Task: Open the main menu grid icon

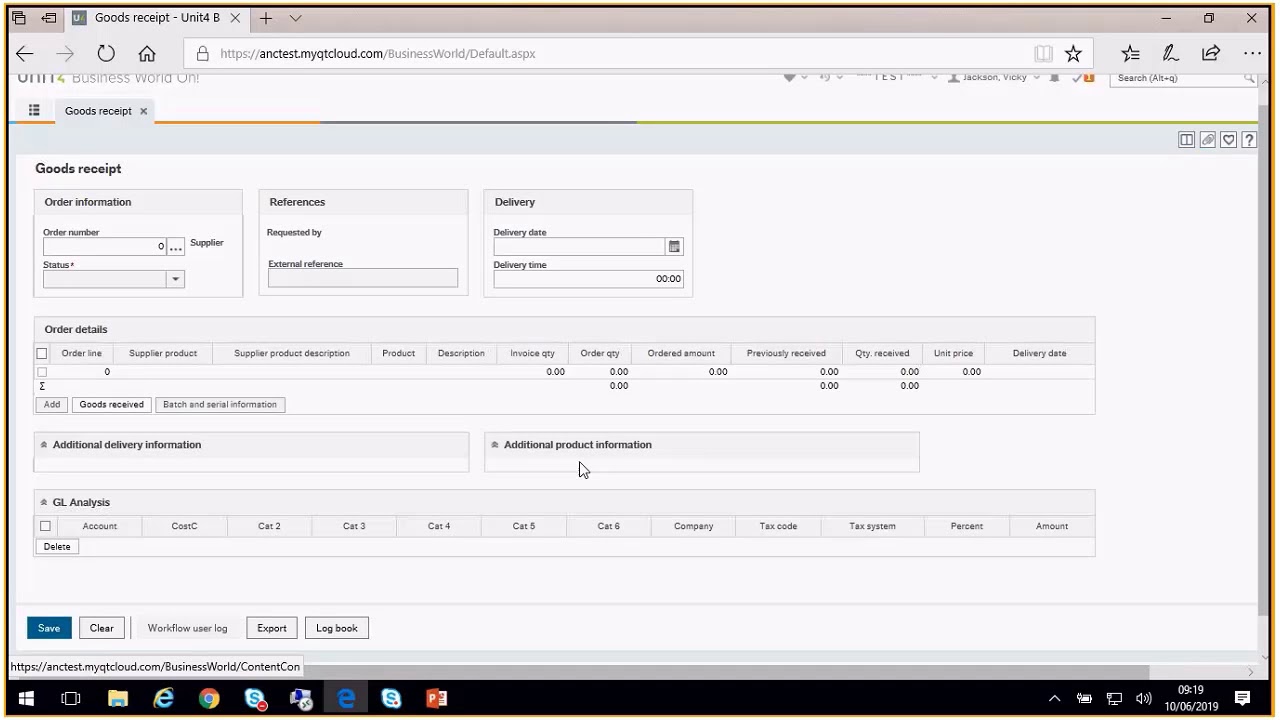Action: pyautogui.click(x=34, y=111)
